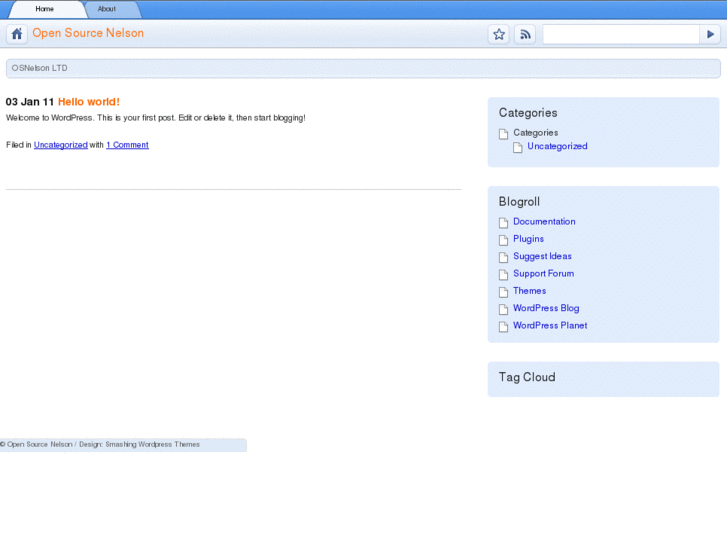Click inside the search input field
The image size is (727, 545).
click(621, 34)
